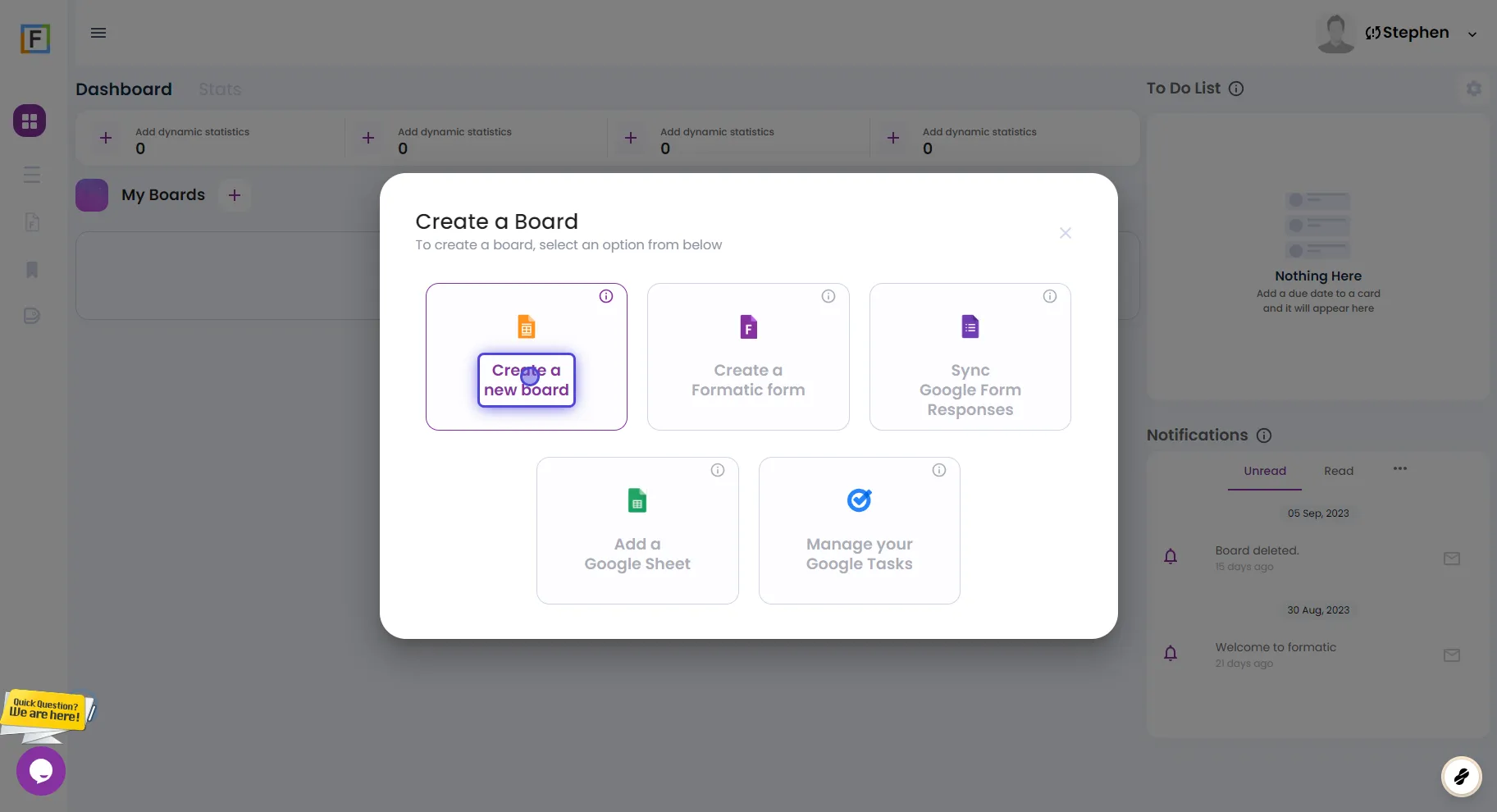Click the Formatic logo in the sidebar

(x=35, y=39)
